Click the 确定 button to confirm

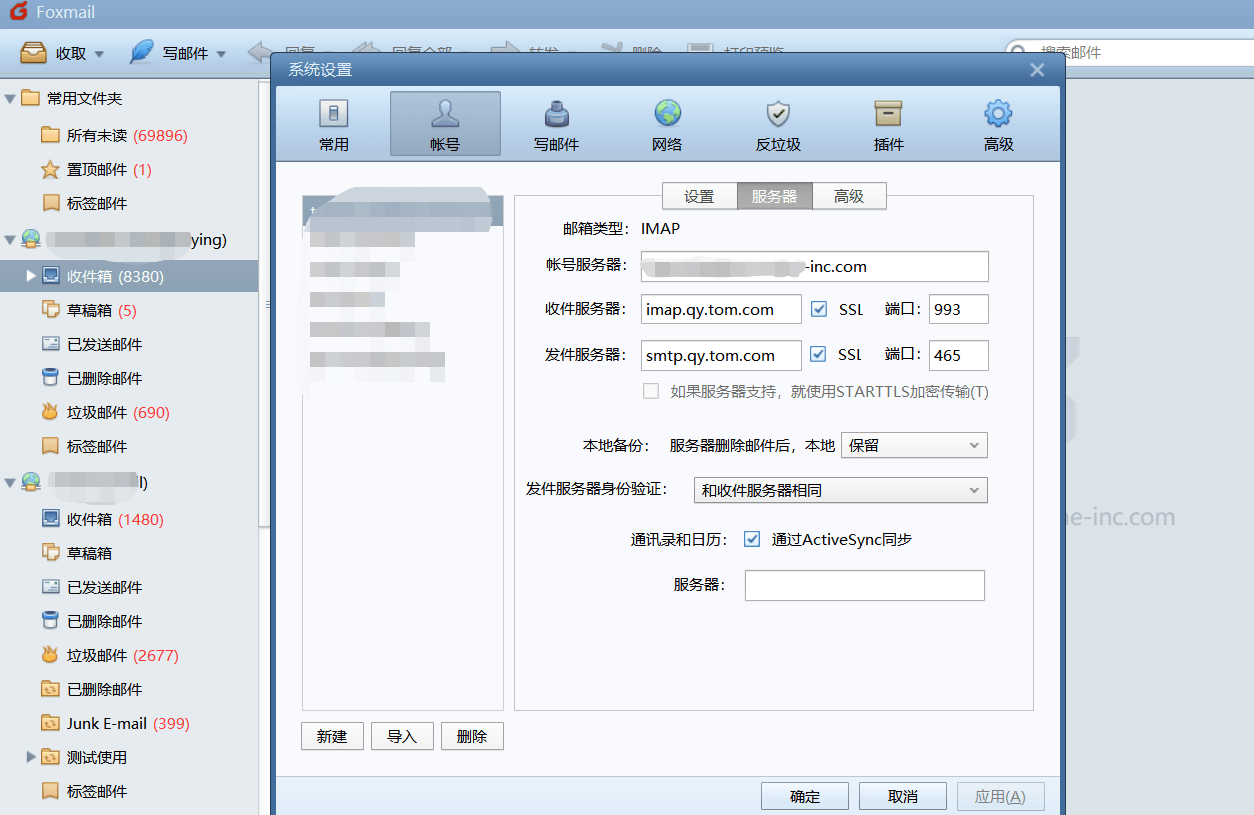[x=804, y=795]
